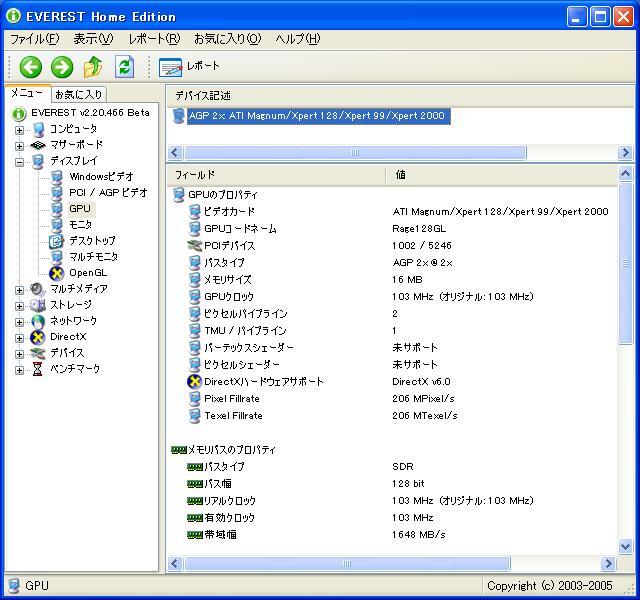Image resolution: width=640 pixels, height=600 pixels.
Task: Click the green Forward arrow toolbar icon
Action: tap(62, 67)
